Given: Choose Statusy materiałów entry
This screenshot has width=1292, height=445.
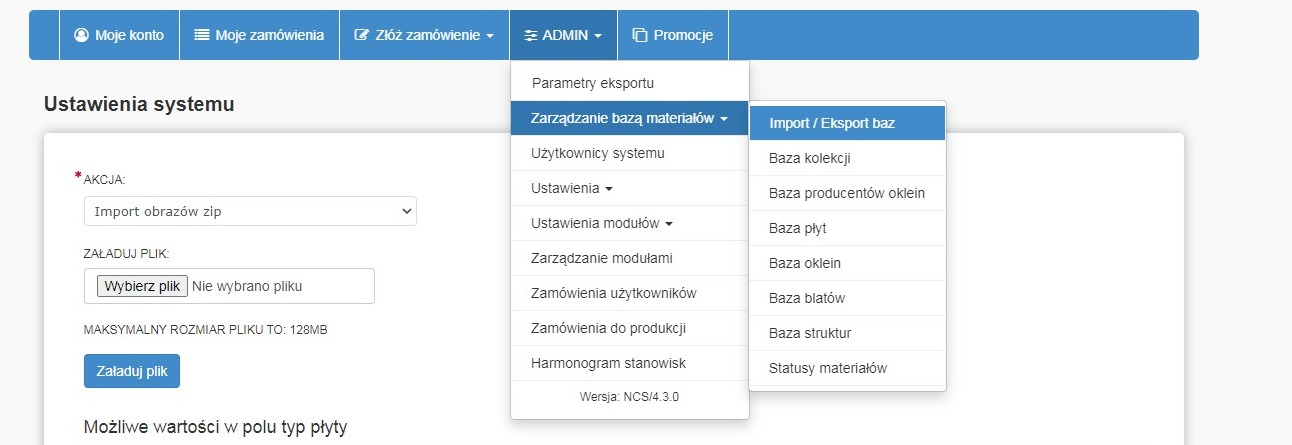Looking at the screenshot, I should (x=828, y=368).
